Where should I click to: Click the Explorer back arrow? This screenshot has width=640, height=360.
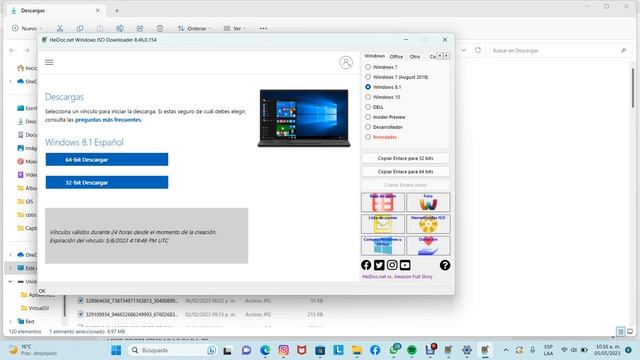[x=12, y=50]
